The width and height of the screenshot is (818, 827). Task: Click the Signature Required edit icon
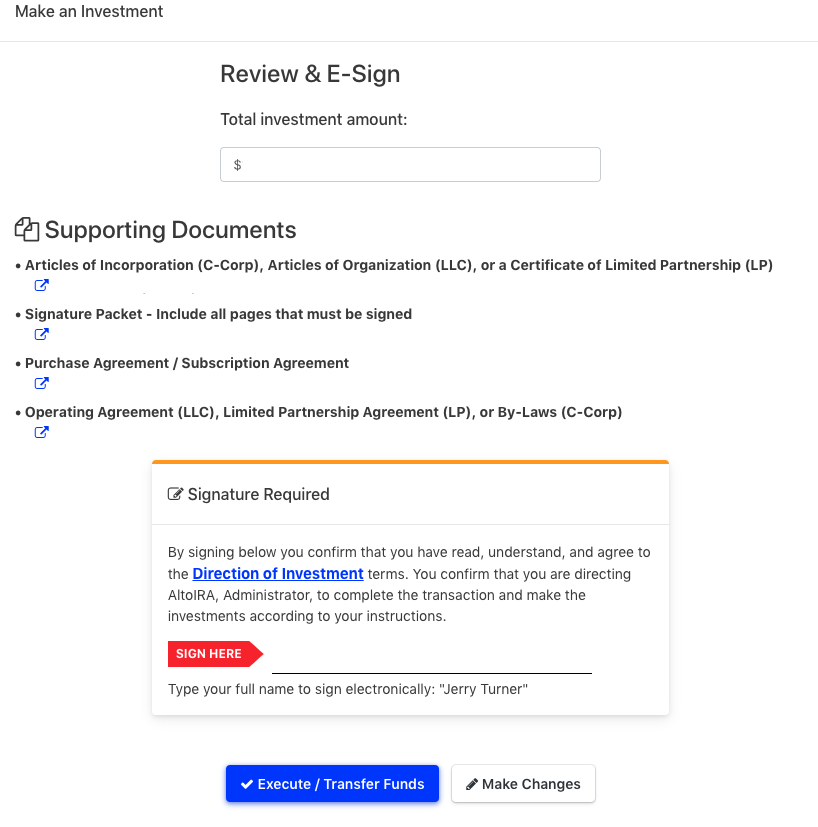tap(176, 494)
